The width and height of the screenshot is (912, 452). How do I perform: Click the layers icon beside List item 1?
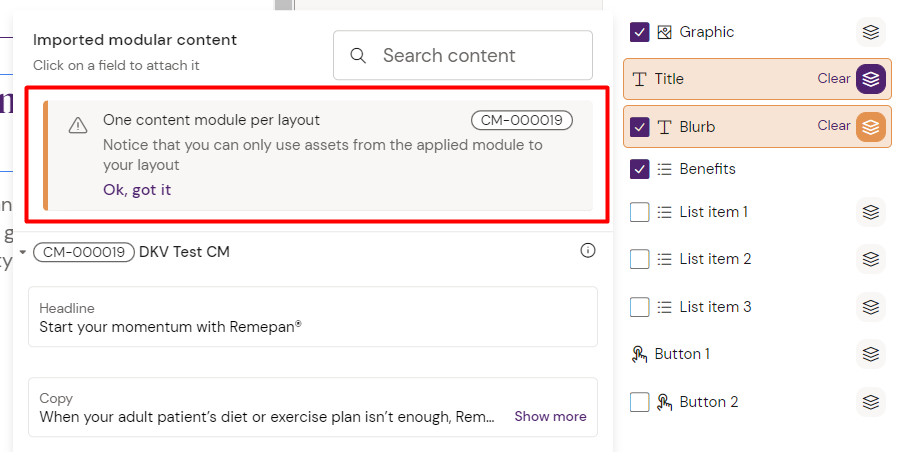[x=871, y=212]
